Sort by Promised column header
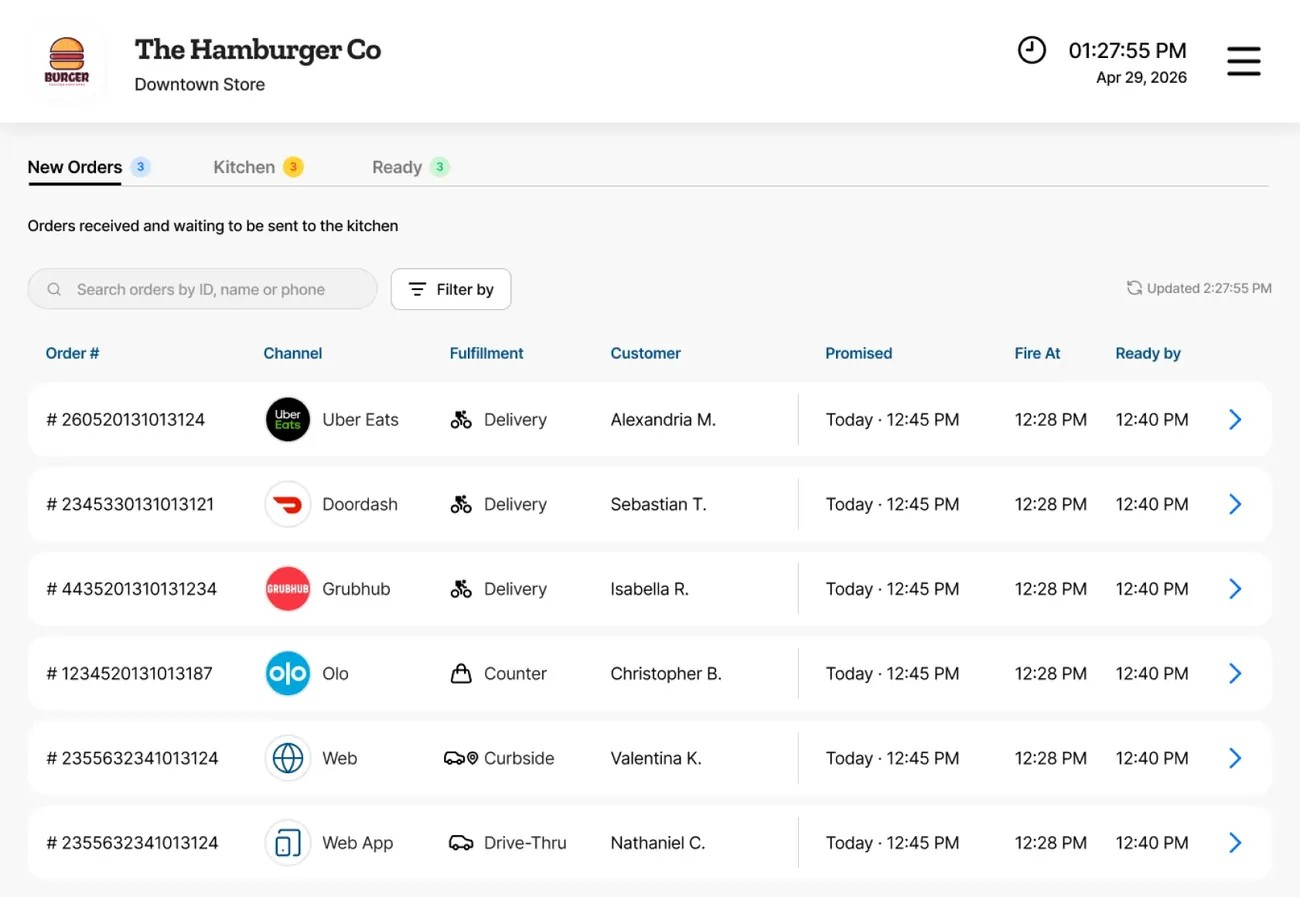The image size is (1300, 897). coord(859,353)
